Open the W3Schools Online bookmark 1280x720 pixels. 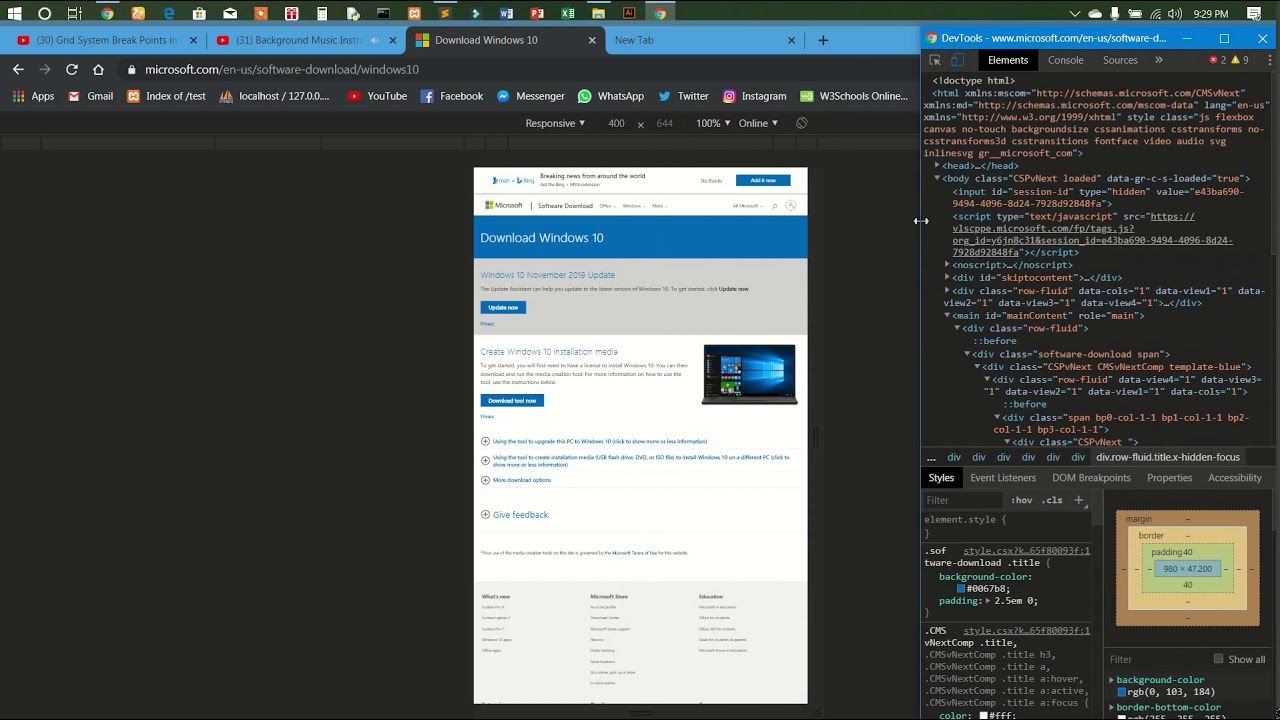click(x=854, y=96)
